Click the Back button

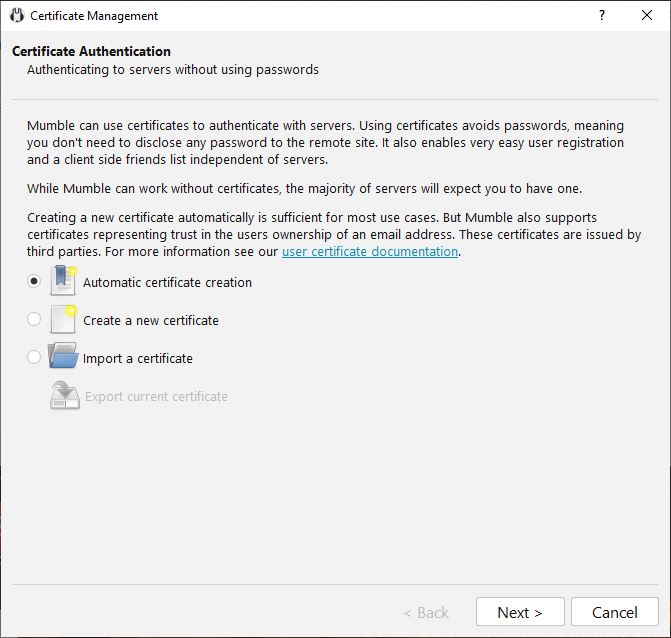(426, 613)
